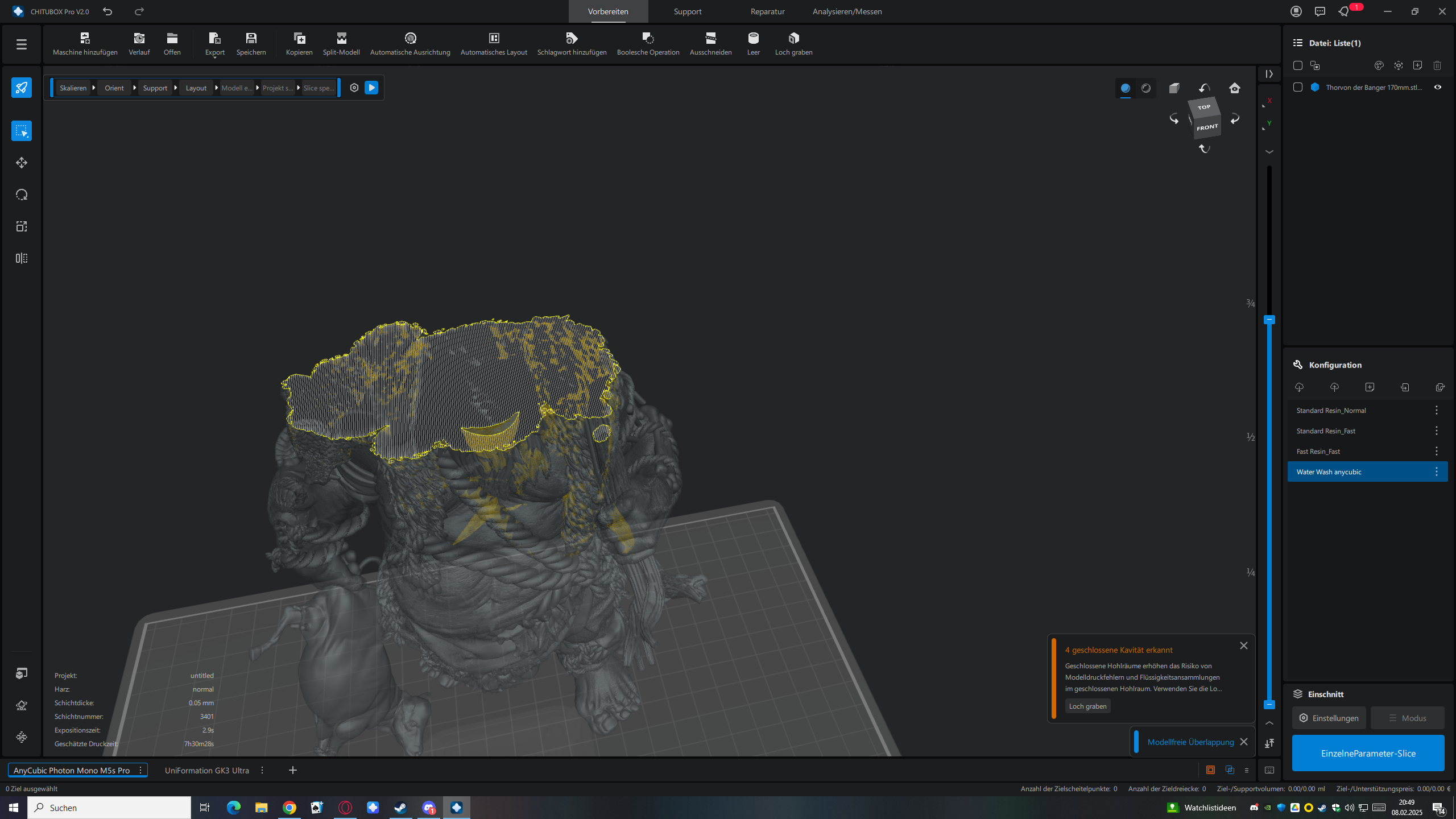This screenshot has width=1456, height=819.
Task: Switch to the Analysieren/Messen tab
Action: (x=847, y=11)
